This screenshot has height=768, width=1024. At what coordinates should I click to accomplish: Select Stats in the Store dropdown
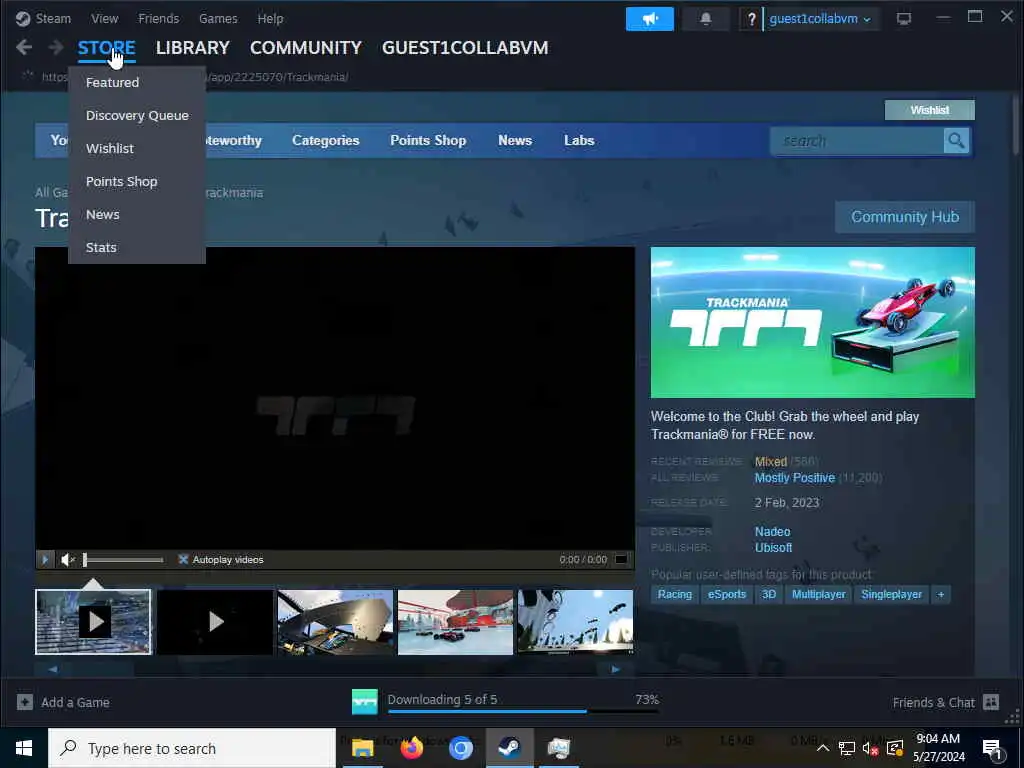coord(101,248)
